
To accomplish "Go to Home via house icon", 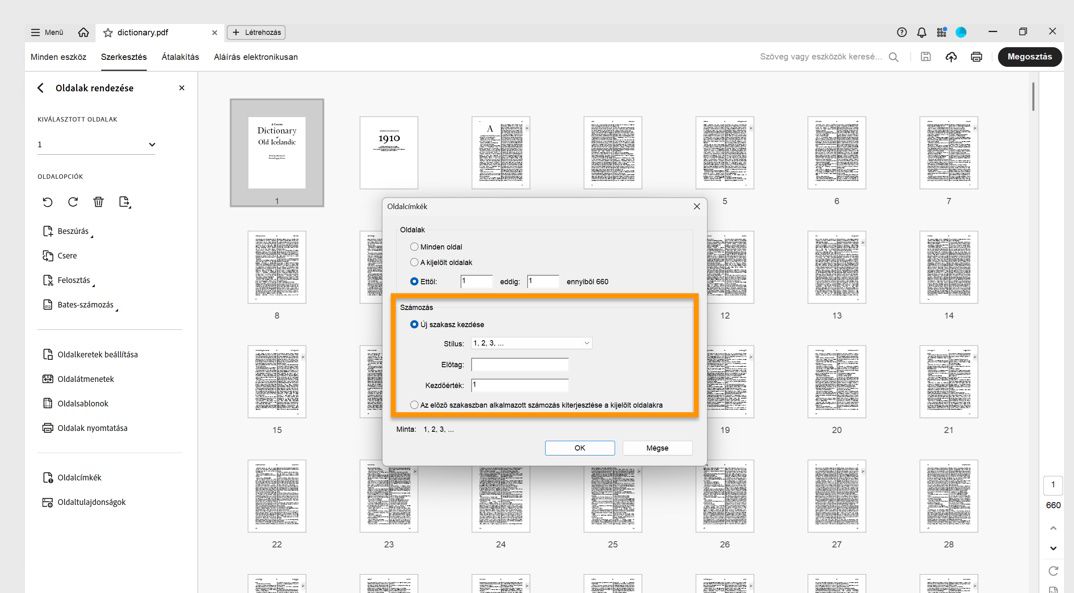I will click(84, 32).
